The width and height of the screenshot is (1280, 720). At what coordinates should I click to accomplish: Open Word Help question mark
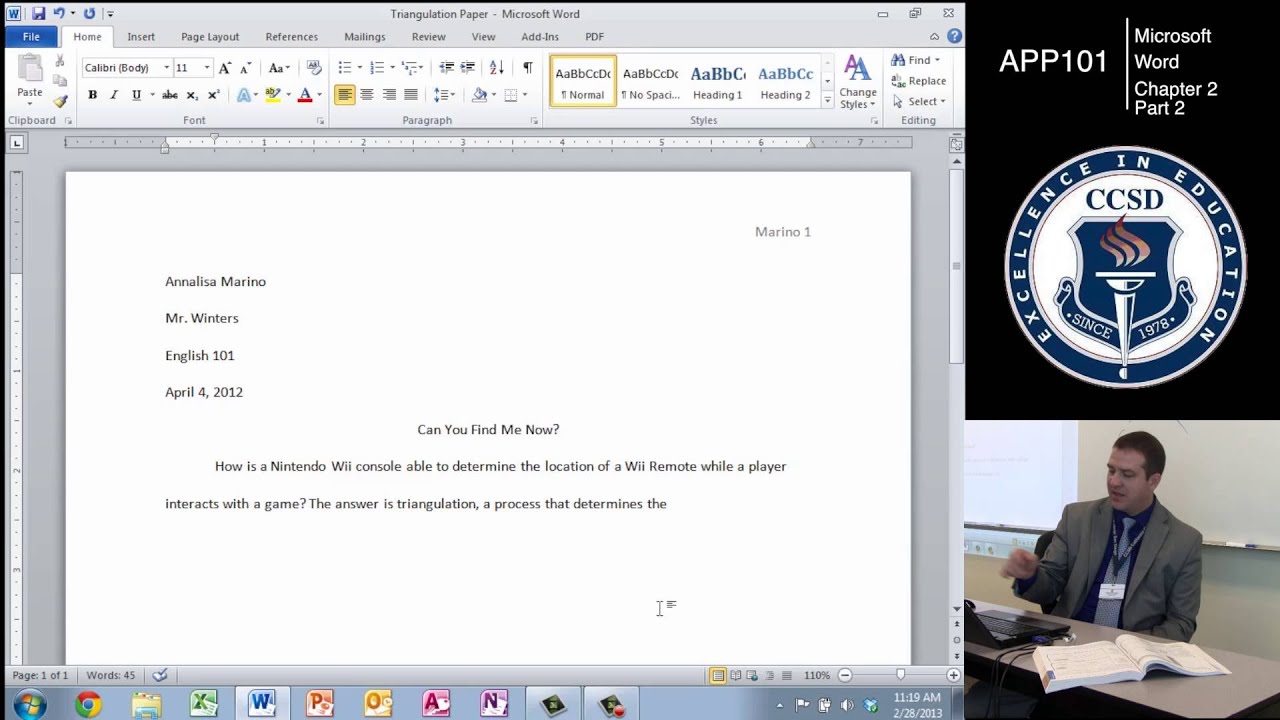954,37
